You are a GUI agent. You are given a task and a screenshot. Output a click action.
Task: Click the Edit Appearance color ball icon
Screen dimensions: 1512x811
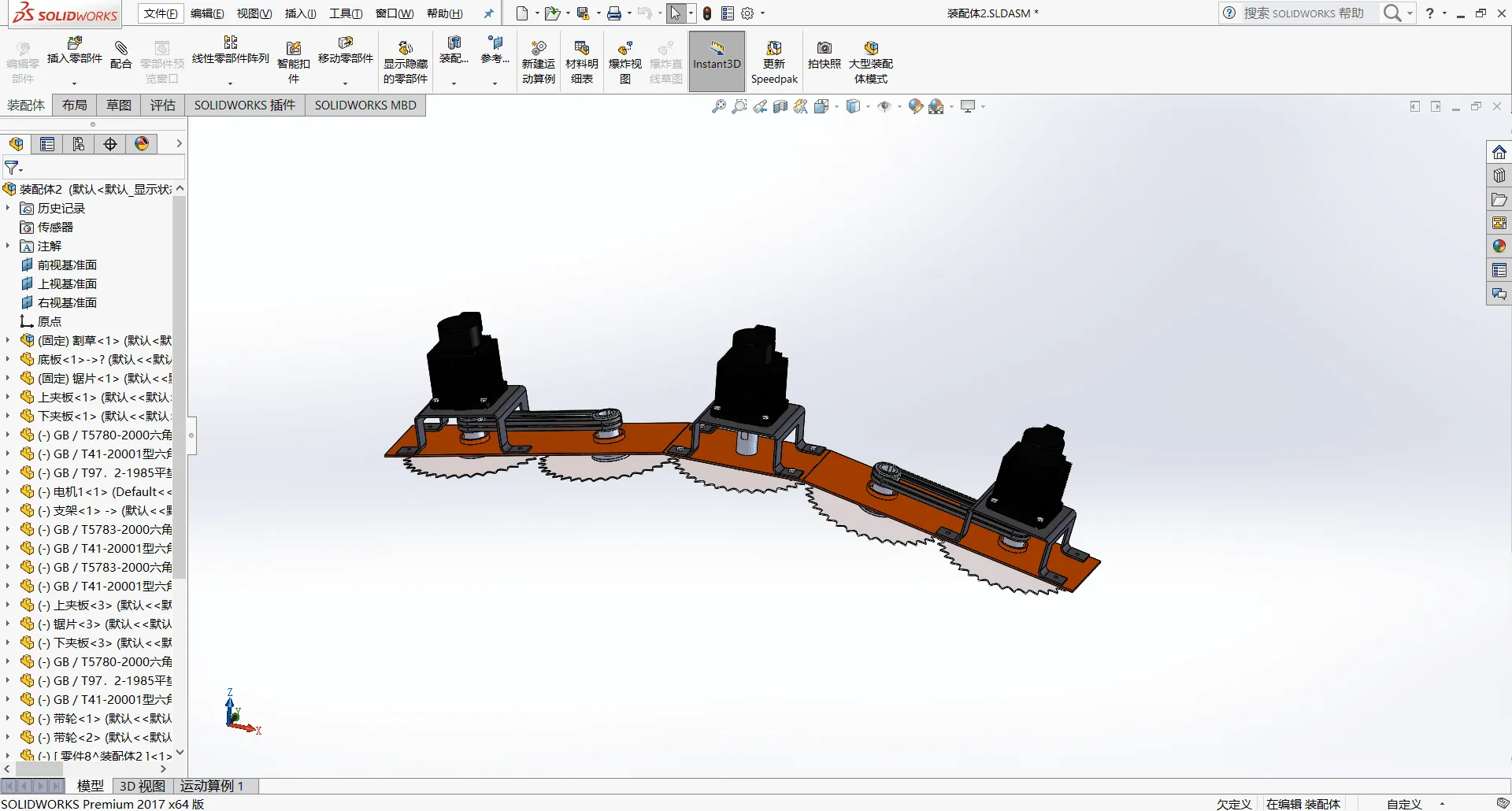(x=915, y=106)
